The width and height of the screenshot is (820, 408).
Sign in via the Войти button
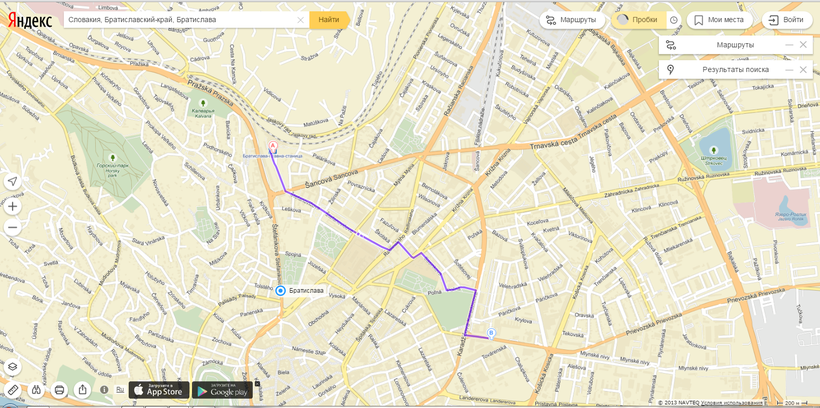point(787,20)
